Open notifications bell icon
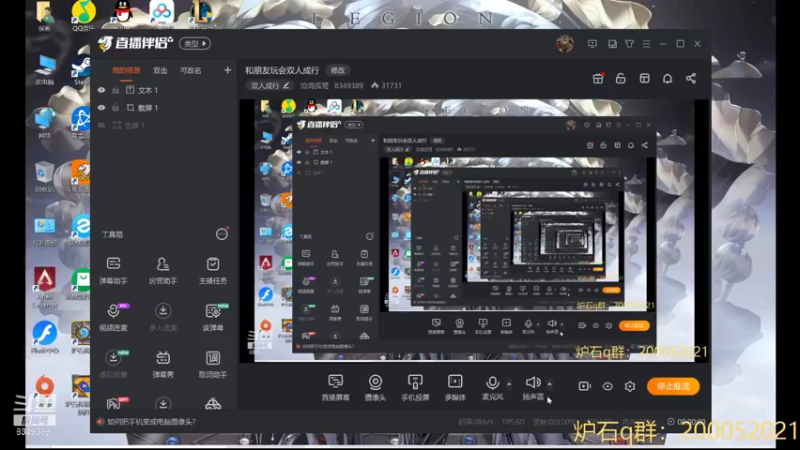Screen dimensions: 800x450 pyautogui.click(x=667, y=78)
